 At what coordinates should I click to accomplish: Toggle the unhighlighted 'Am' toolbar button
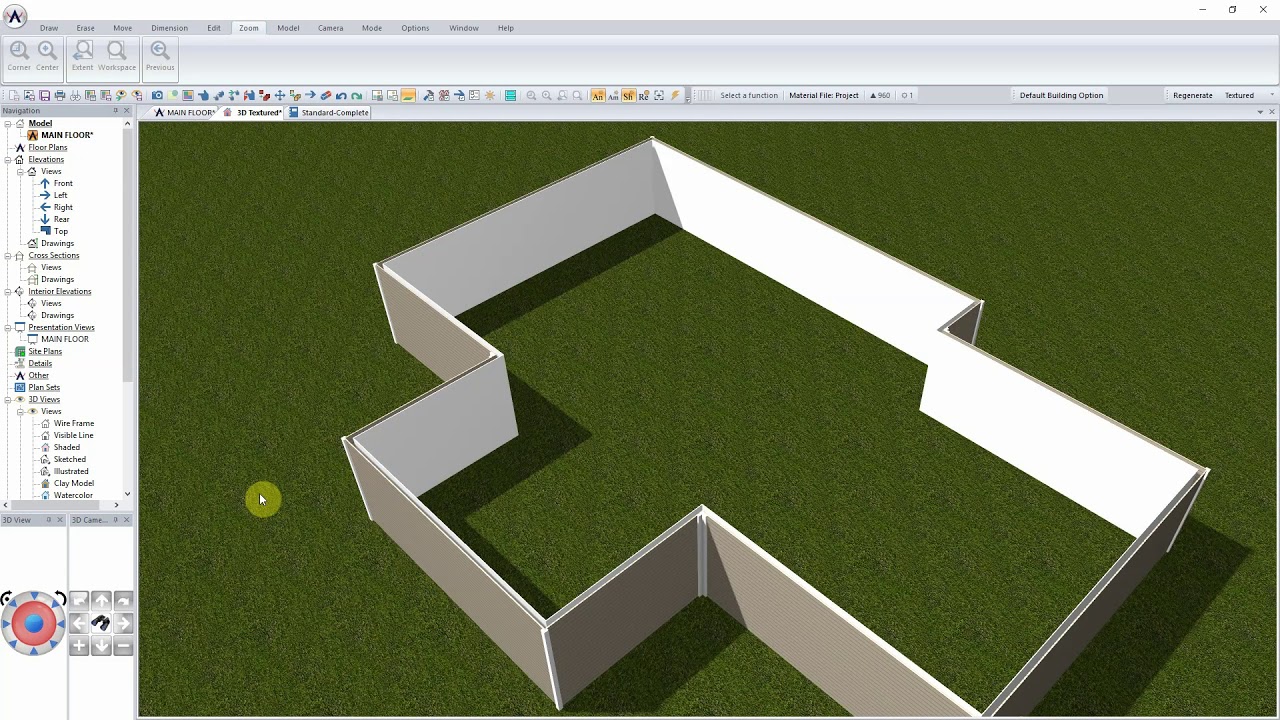pyautogui.click(x=613, y=95)
